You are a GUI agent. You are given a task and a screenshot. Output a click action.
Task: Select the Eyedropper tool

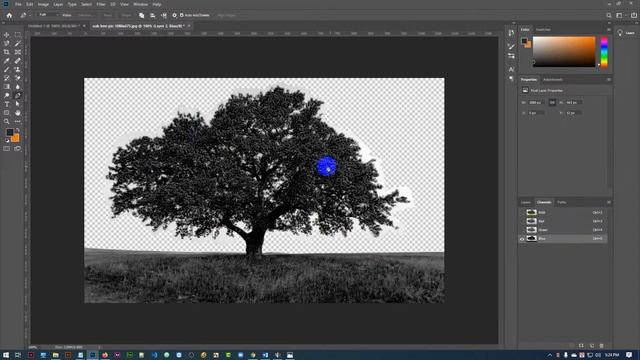(7, 61)
